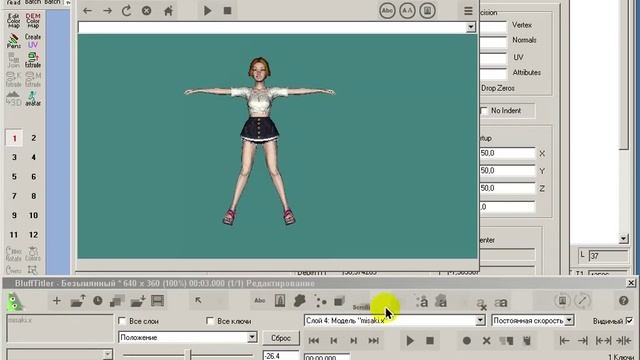
Task: Click the BluffTitler green mascot icon
Action: coord(15,302)
